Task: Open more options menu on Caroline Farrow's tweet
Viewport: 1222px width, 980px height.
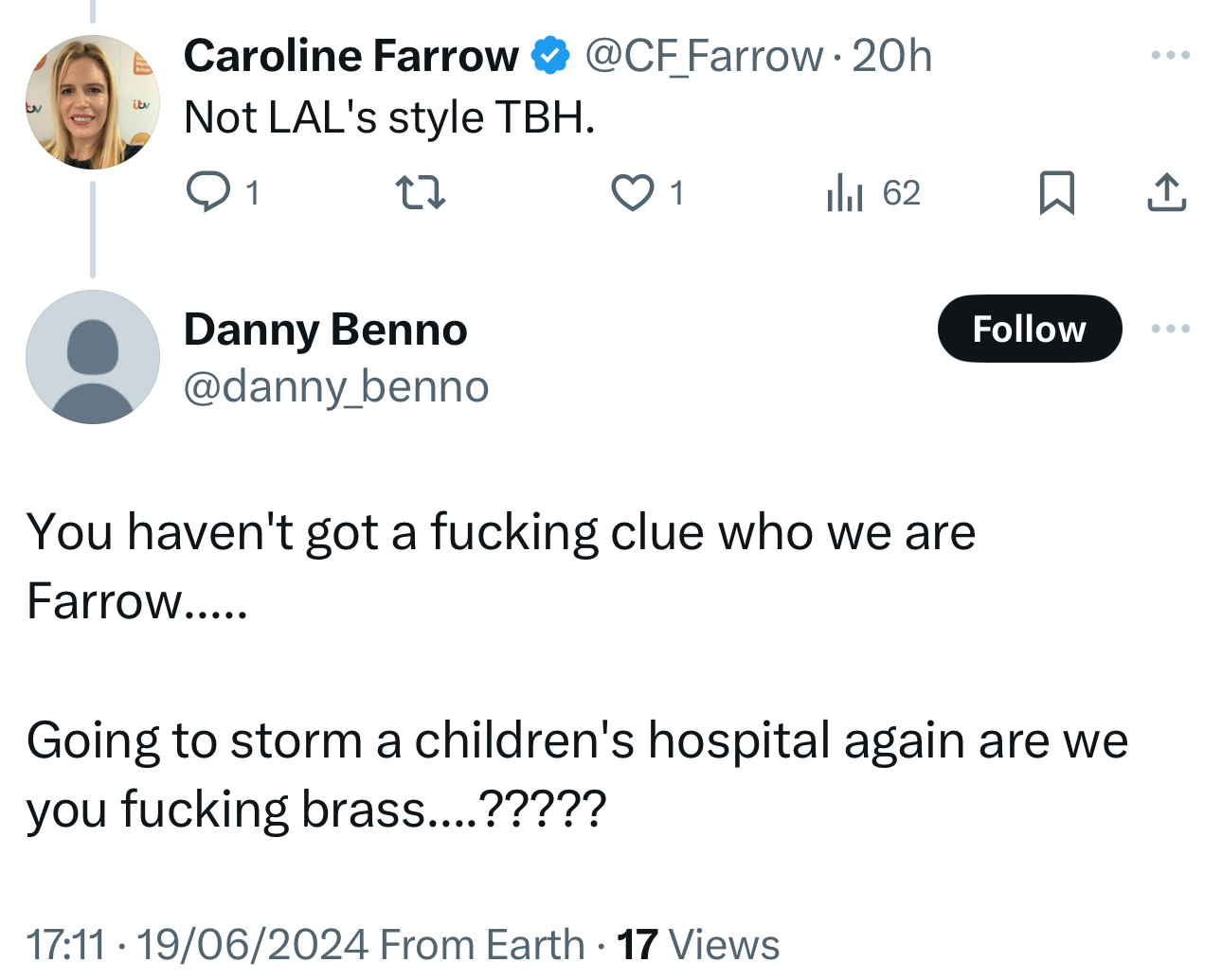Action: click(x=1170, y=56)
